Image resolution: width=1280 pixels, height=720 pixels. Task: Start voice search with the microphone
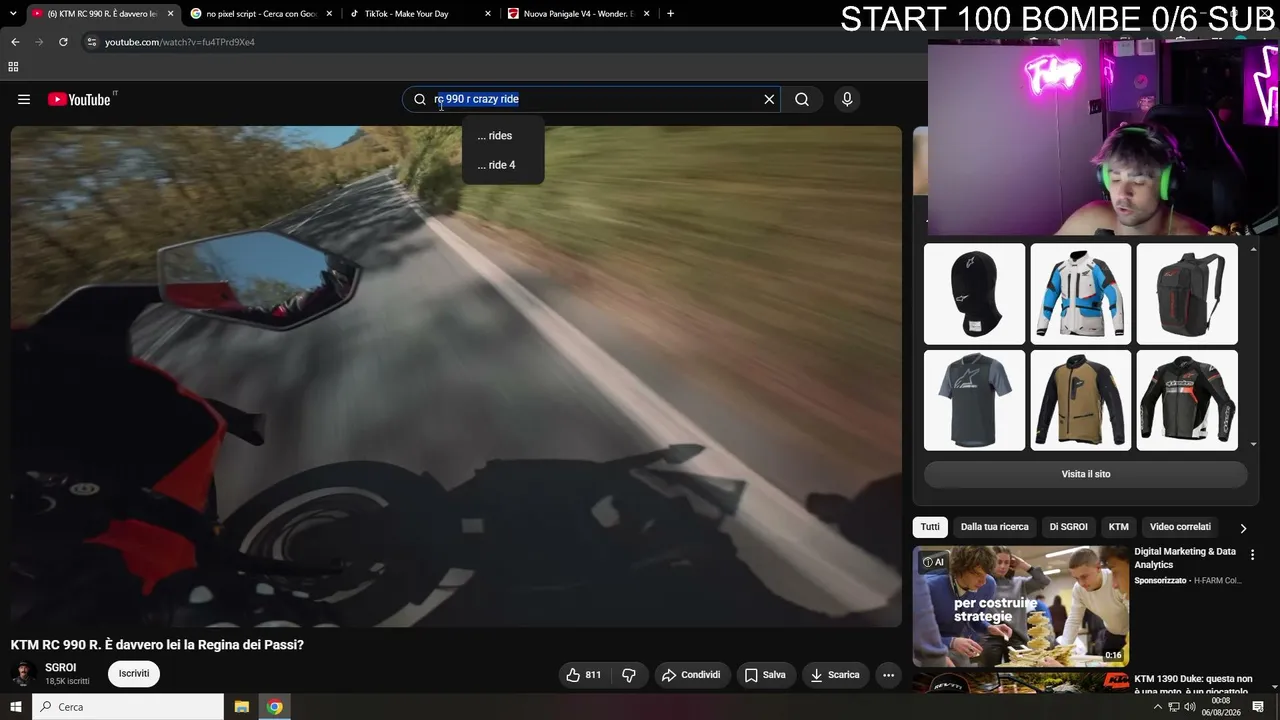coord(847,99)
